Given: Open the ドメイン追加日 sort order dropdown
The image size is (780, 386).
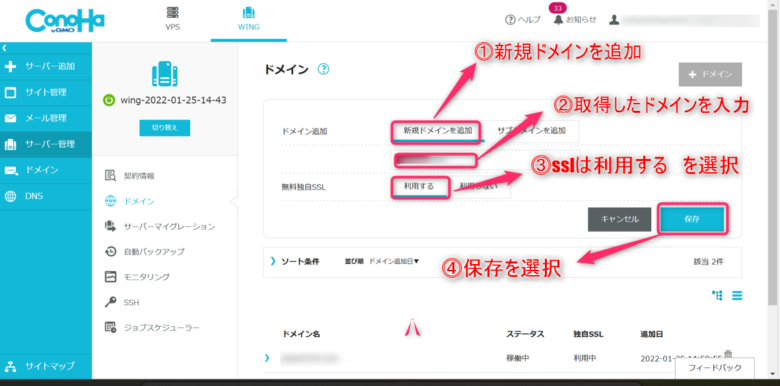Looking at the screenshot, I should pyautogui.click(x=394, y=261).
